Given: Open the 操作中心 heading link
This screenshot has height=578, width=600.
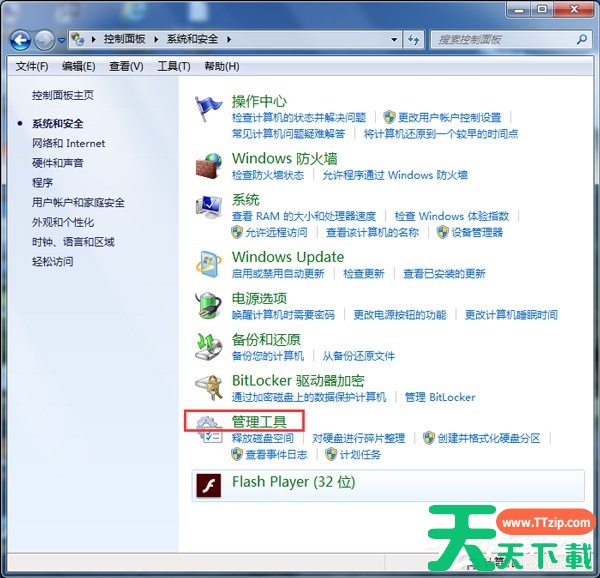Looking at the screenshot, I should pyautogui.click(x=259, y=101).
